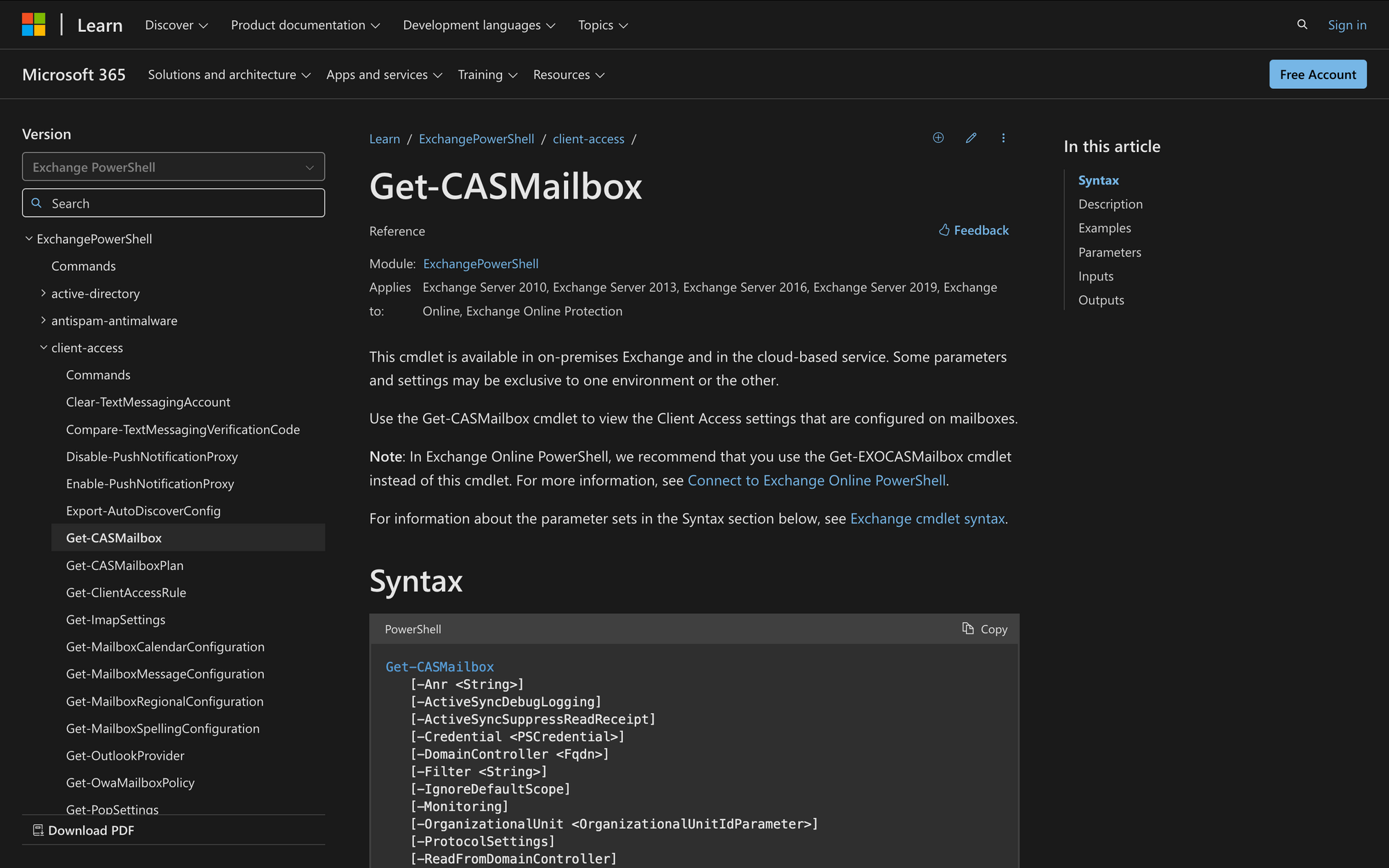Click the Copy code icon button

click(984, 628)
